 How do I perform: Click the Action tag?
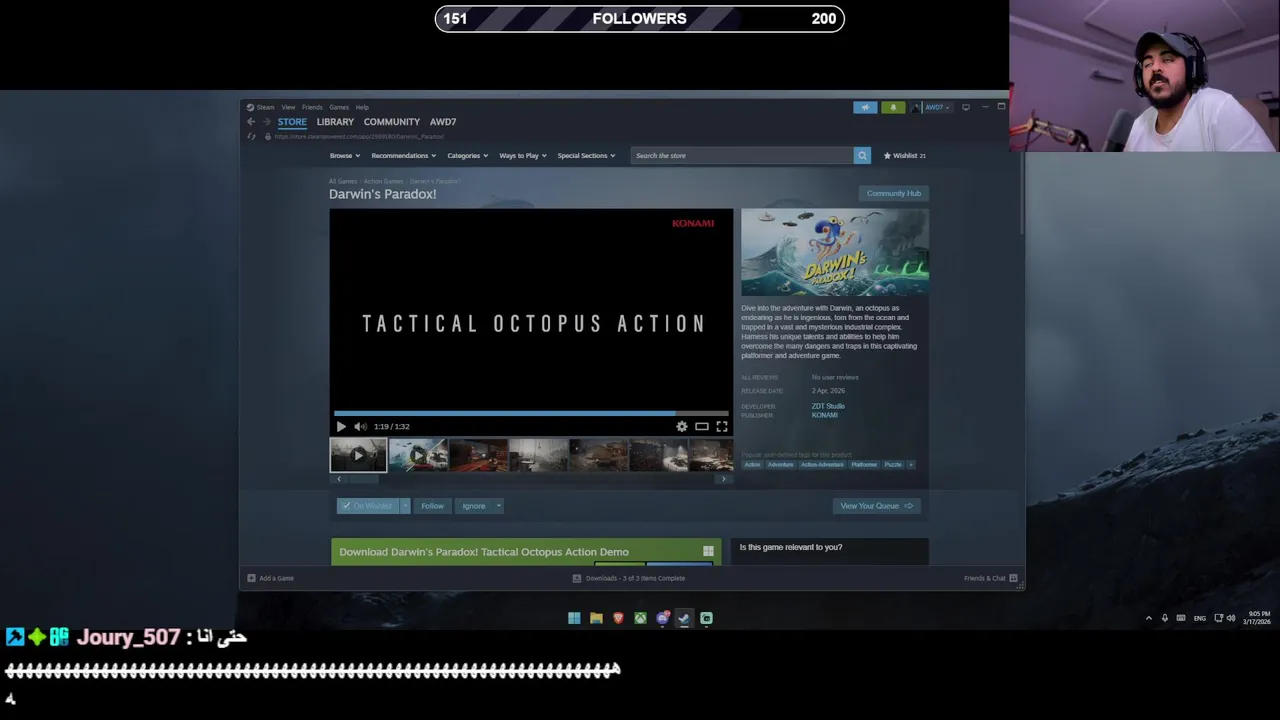click(x=752, y=464)
